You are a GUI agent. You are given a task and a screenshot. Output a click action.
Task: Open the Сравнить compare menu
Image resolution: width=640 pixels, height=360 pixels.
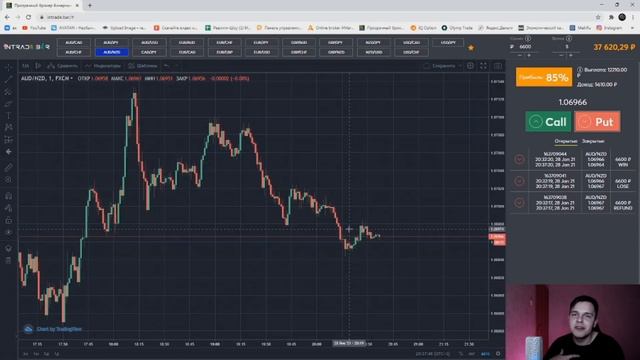pyautogui.click(x=63, y=66)
